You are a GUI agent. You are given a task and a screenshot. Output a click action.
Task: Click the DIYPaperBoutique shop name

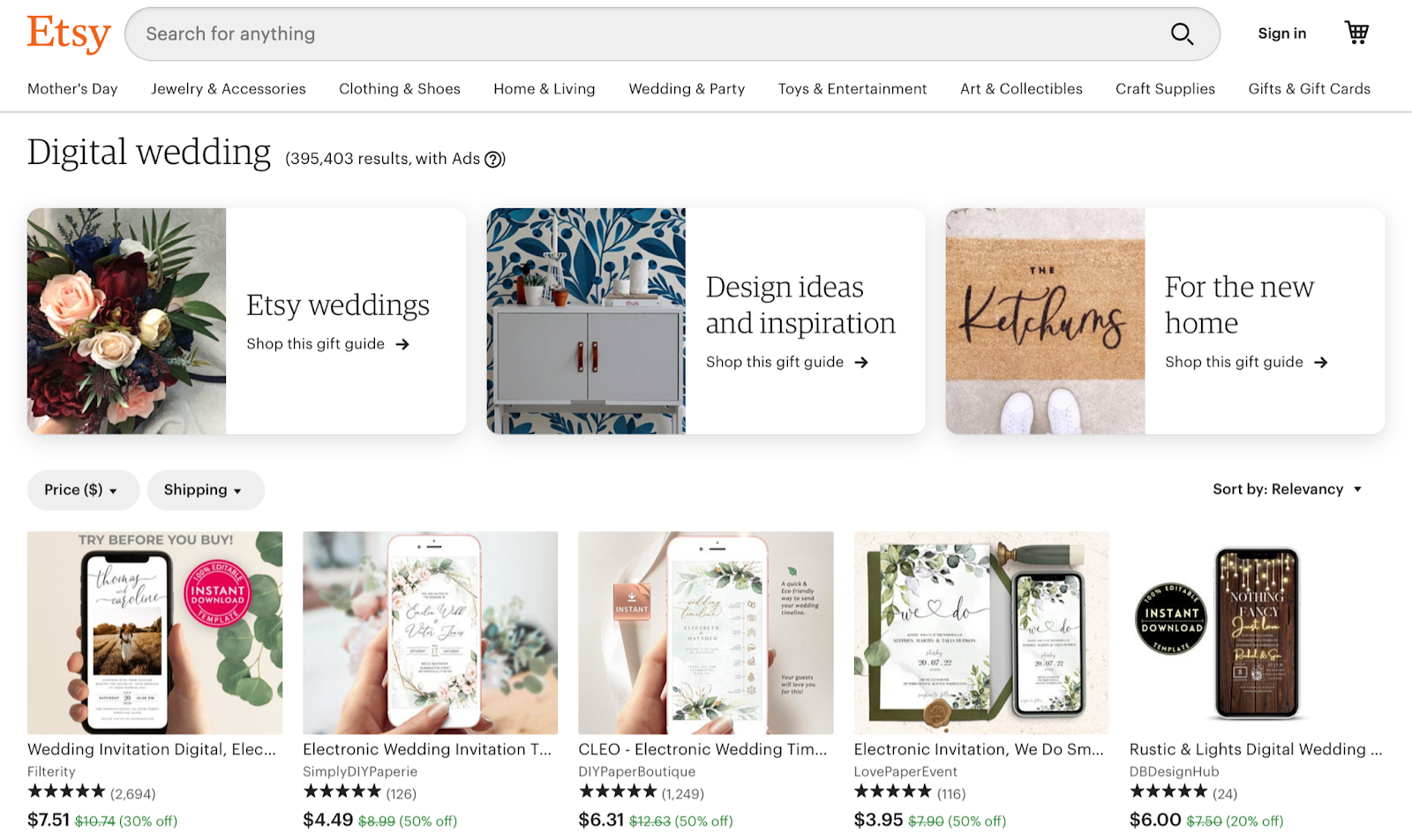(637, 771)
